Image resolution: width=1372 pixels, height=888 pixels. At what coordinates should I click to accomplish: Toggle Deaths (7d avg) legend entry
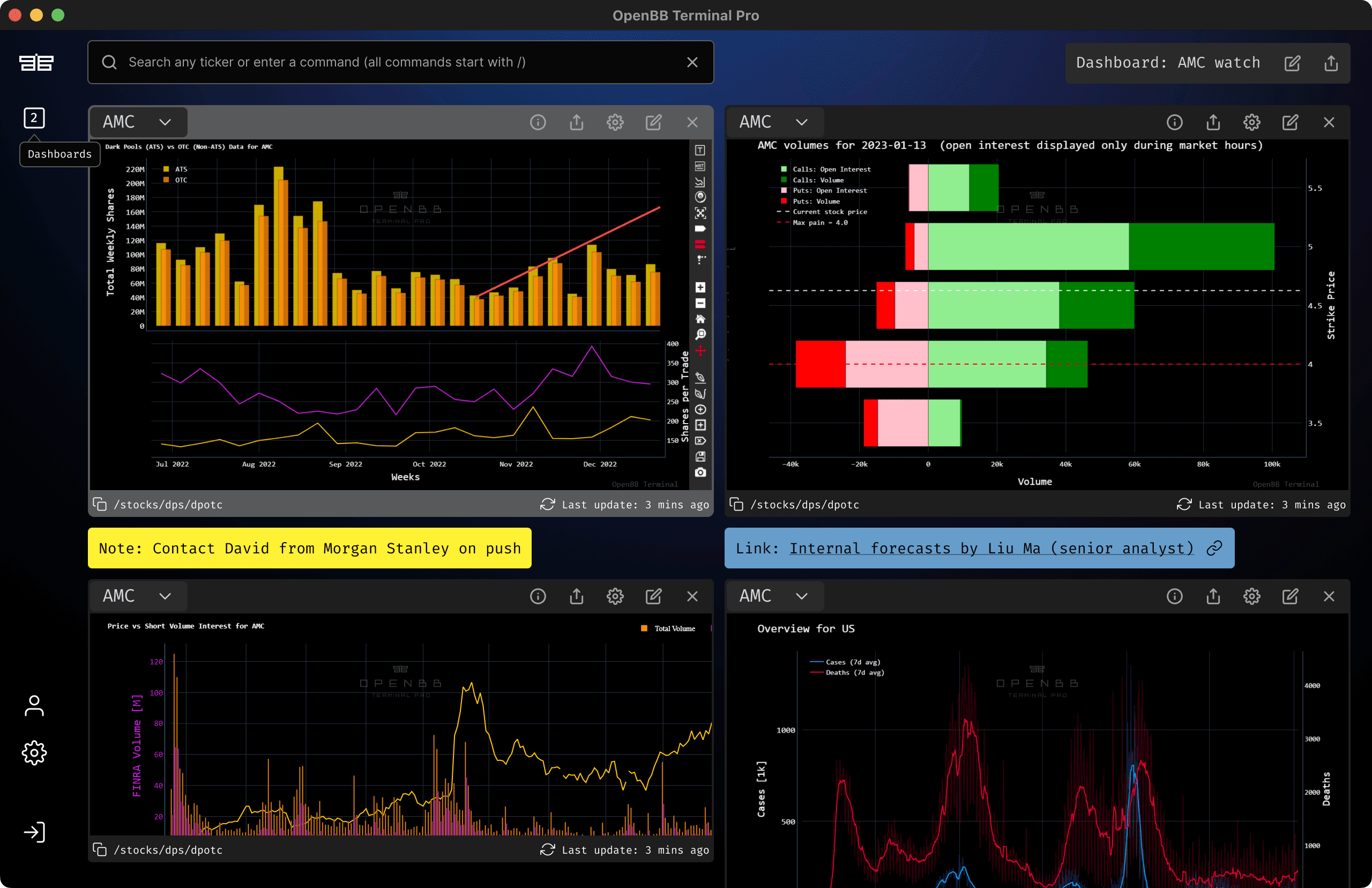tap(847, 672)
